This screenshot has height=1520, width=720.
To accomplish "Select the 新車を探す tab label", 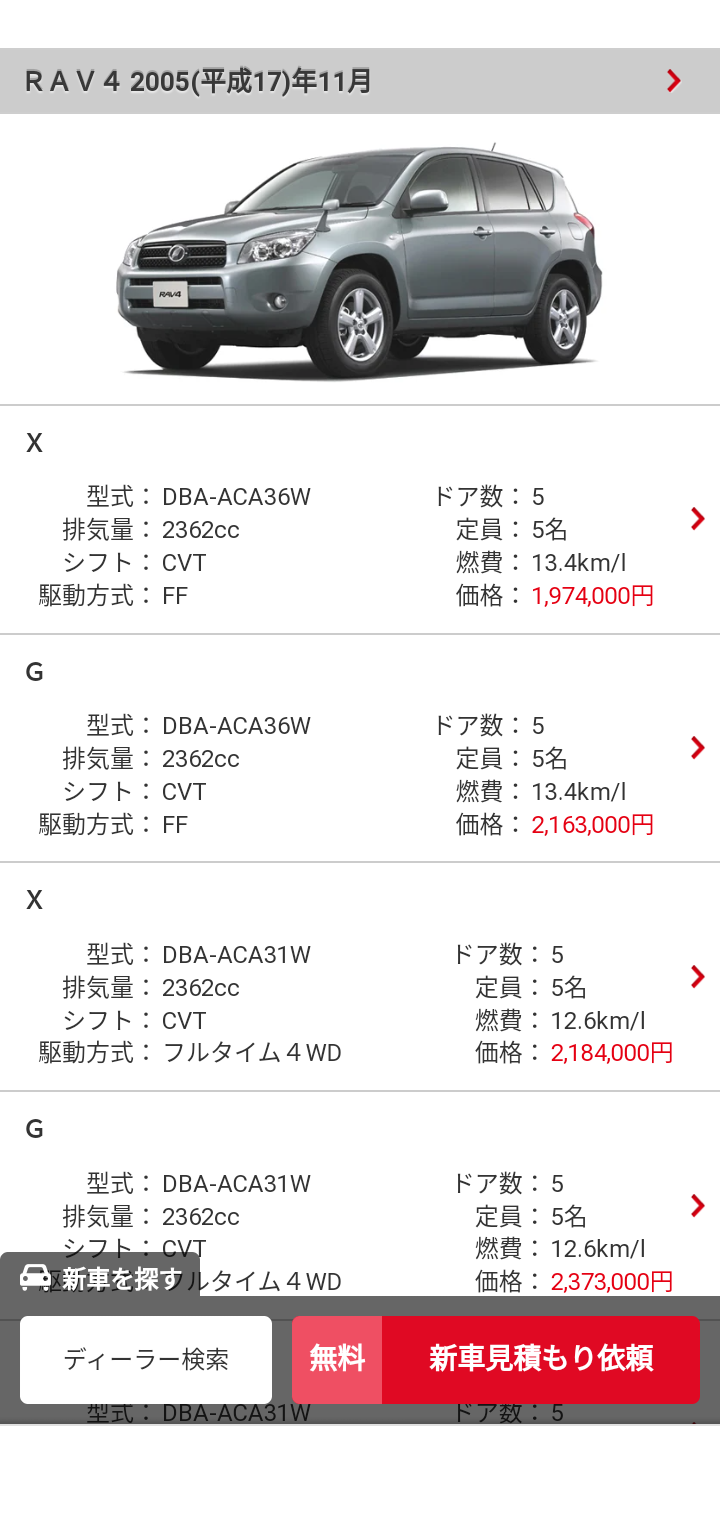I will point(122,1278).
